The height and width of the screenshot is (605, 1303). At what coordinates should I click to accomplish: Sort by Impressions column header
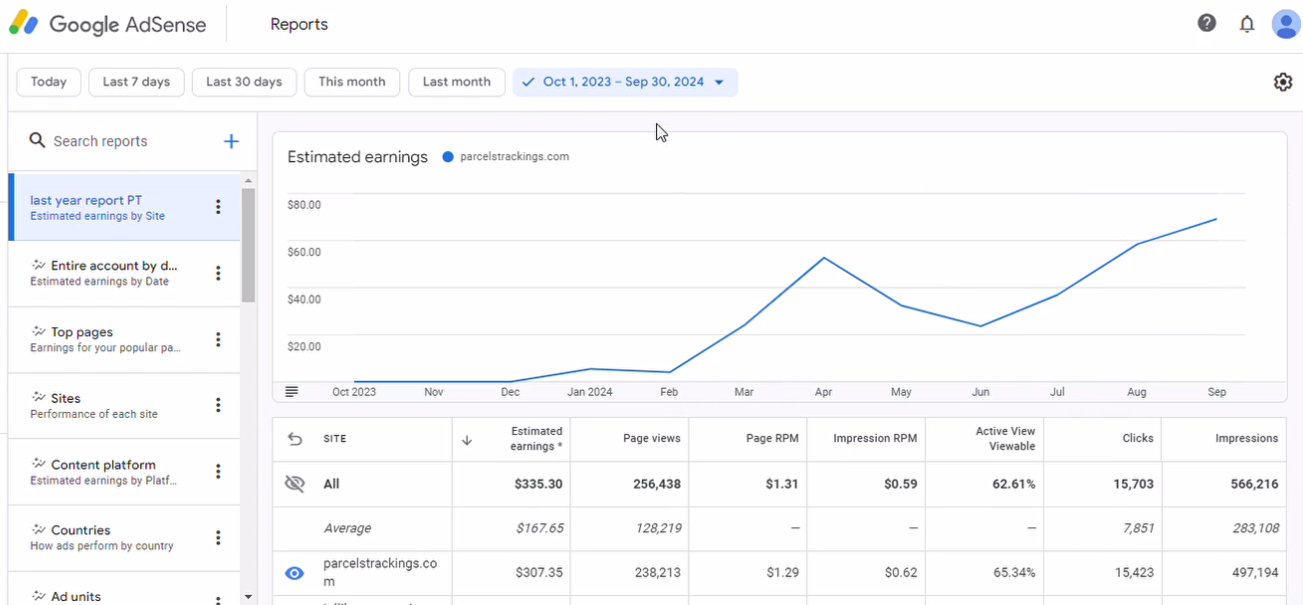pos(1246,438)
